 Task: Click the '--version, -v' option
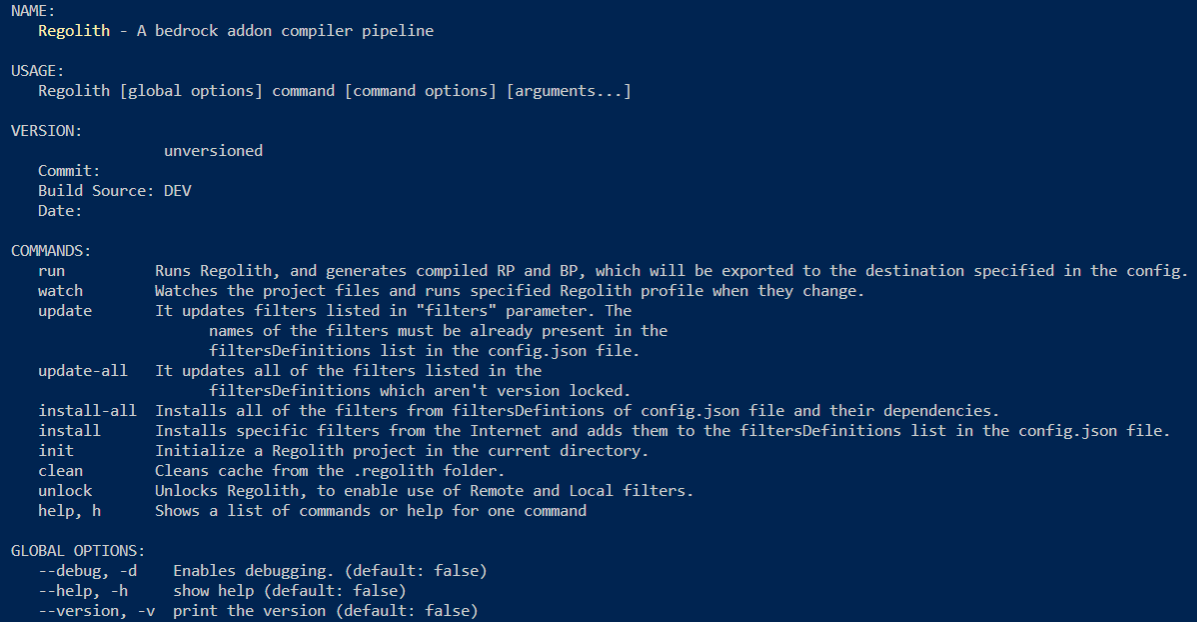pyautogui.click(x=96, y=611)
